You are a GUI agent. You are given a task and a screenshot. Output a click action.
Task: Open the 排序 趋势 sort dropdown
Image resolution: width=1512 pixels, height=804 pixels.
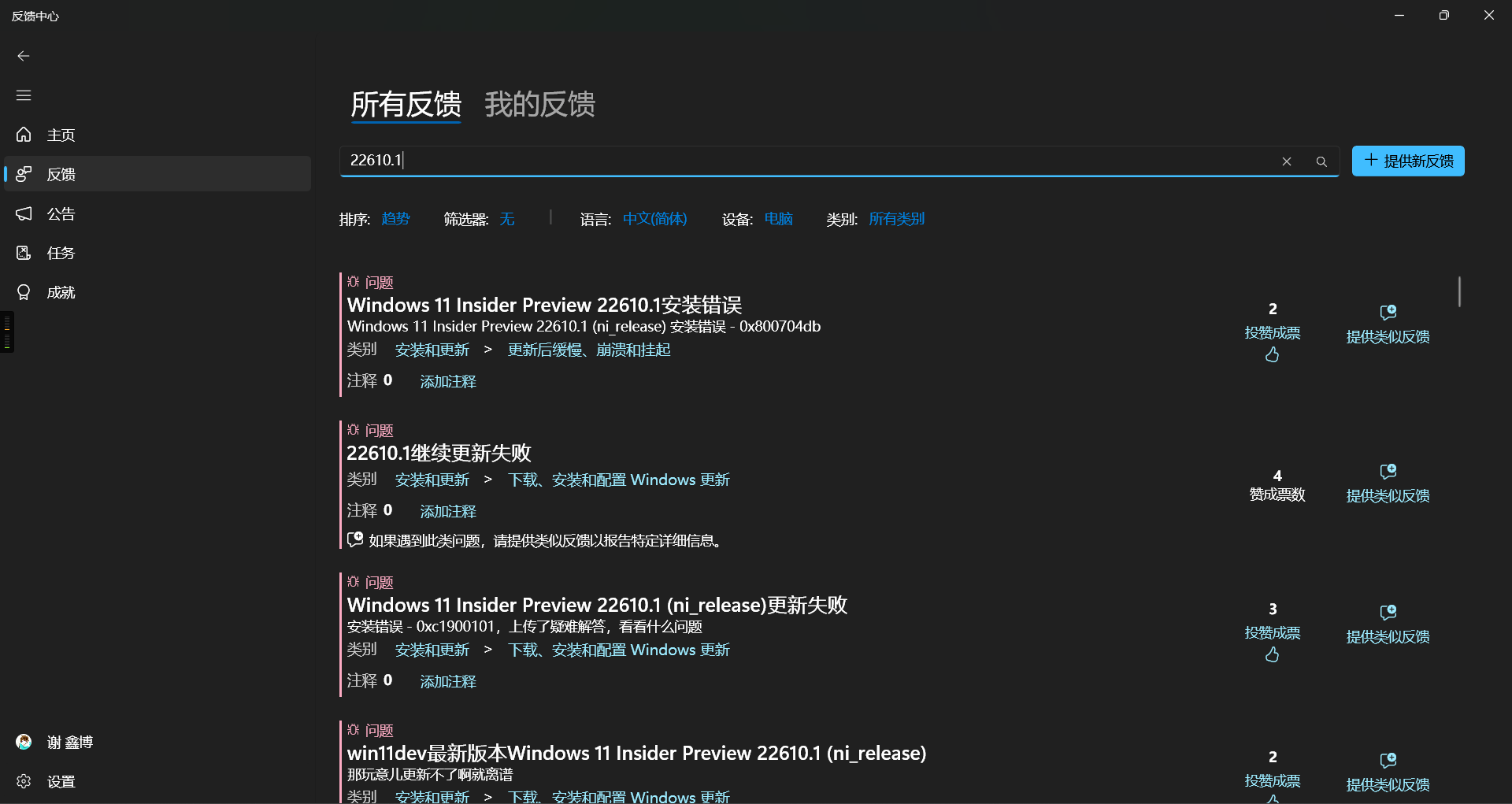click(395, 219)
